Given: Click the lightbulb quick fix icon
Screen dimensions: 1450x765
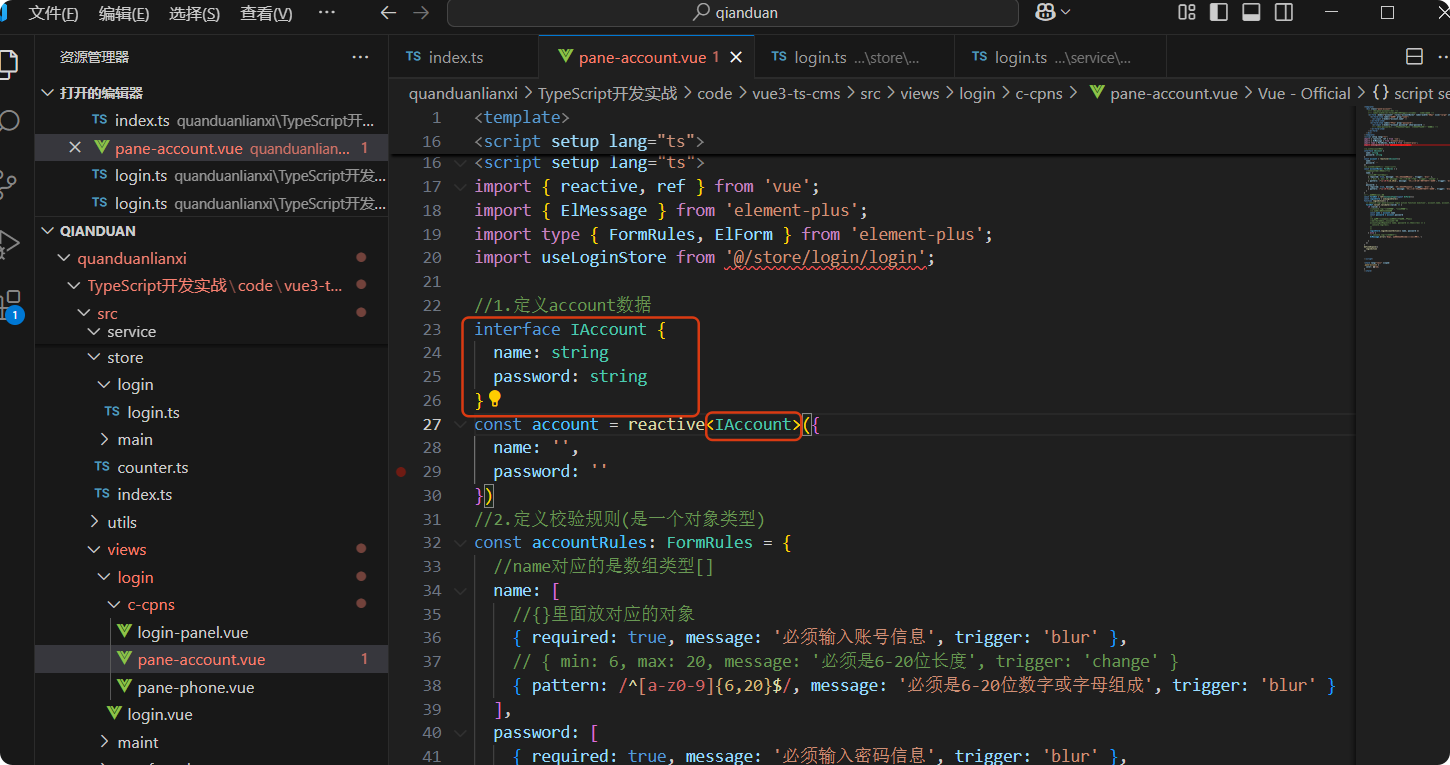Looking at the screenshot, I should [494, 399].
